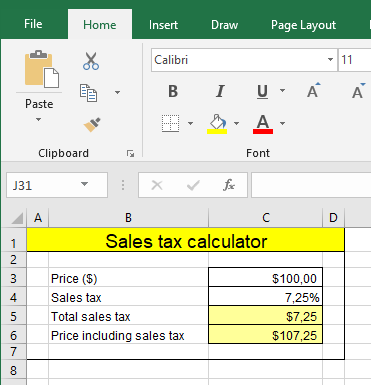Screen dimensions: 371x385
Task: Apply borders using the Borders icon
Action: [x=170, y=123]
